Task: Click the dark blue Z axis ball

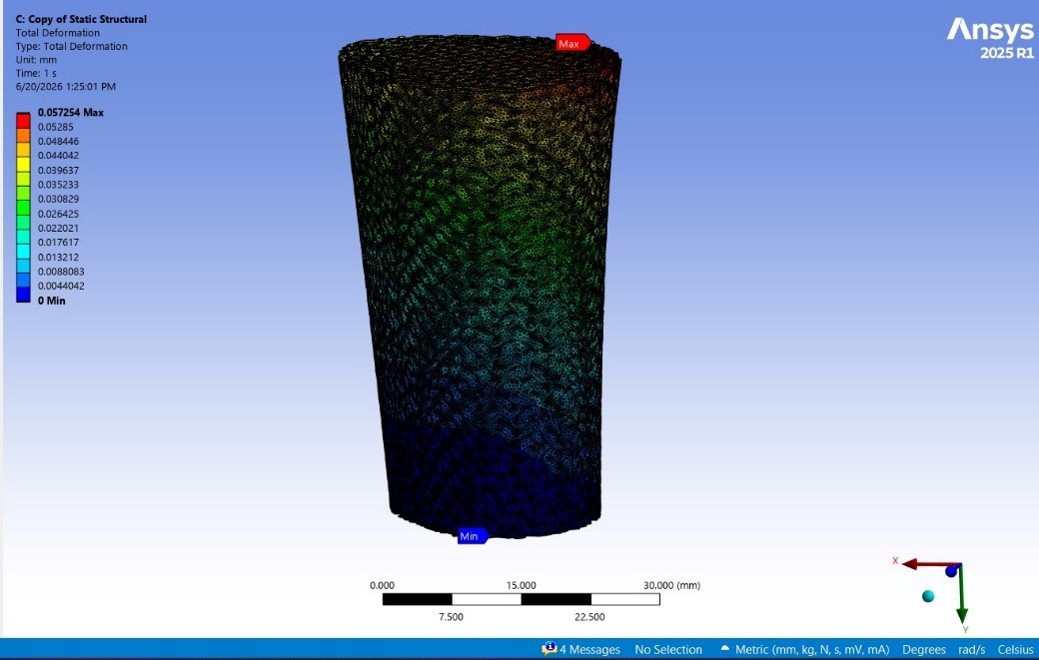Action: (952, 571)
